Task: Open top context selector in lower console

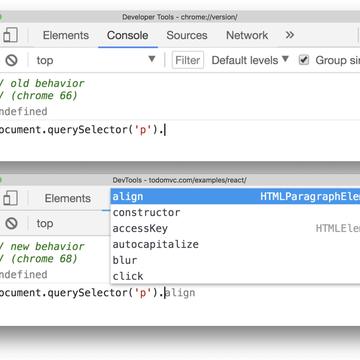Action: (x=45, y=223)
